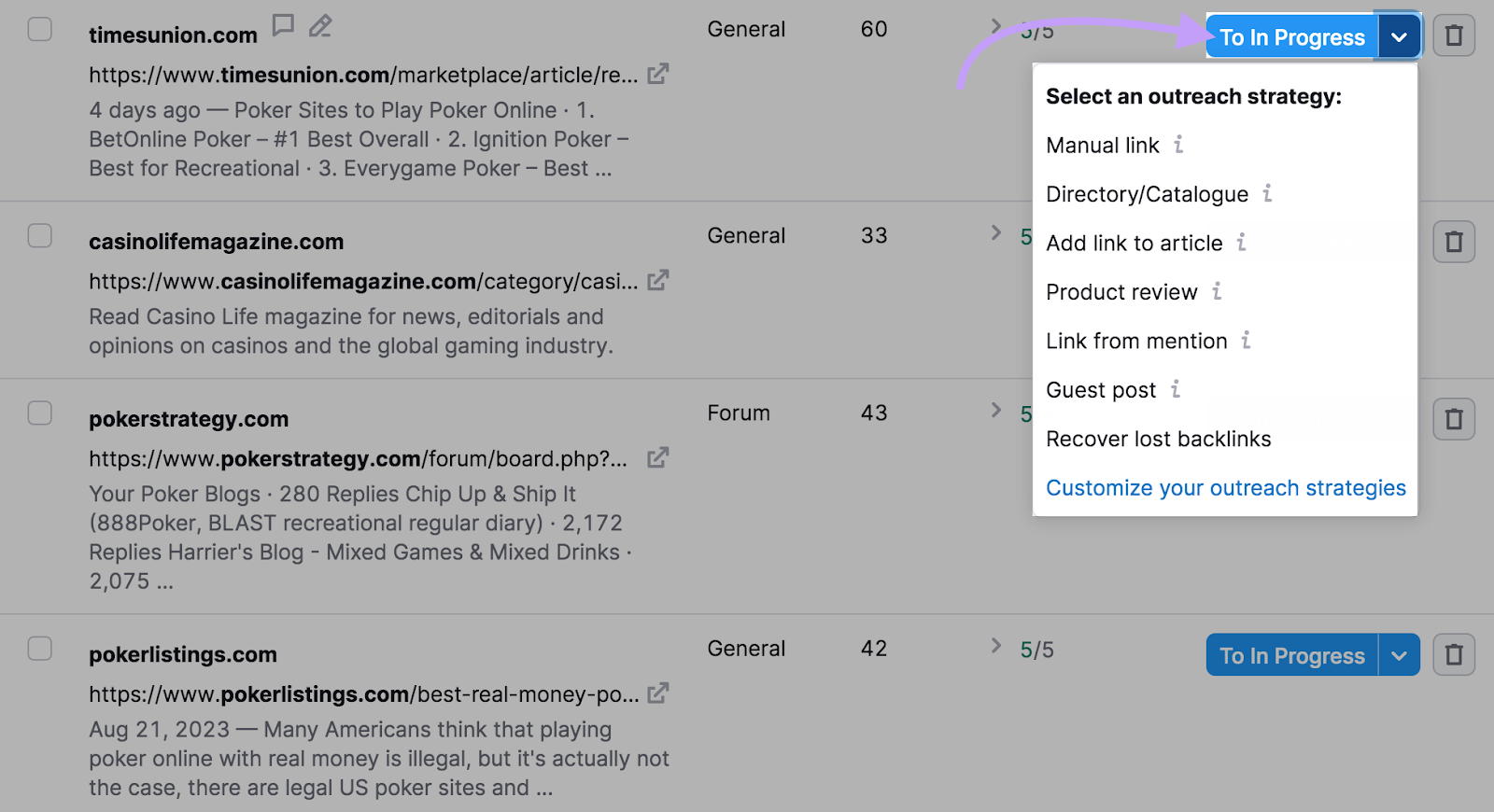The width and height of the screenshot is (1494, 812).
Task: Move timesunion.com To In Progress
Action: coord(1292,37)
